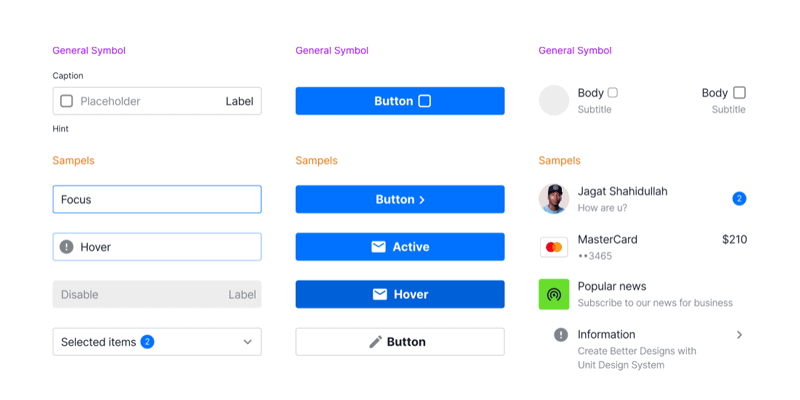Toggle the checkbox in Placeholder field
Screen dimensions: 800x400
click(67, 101)
